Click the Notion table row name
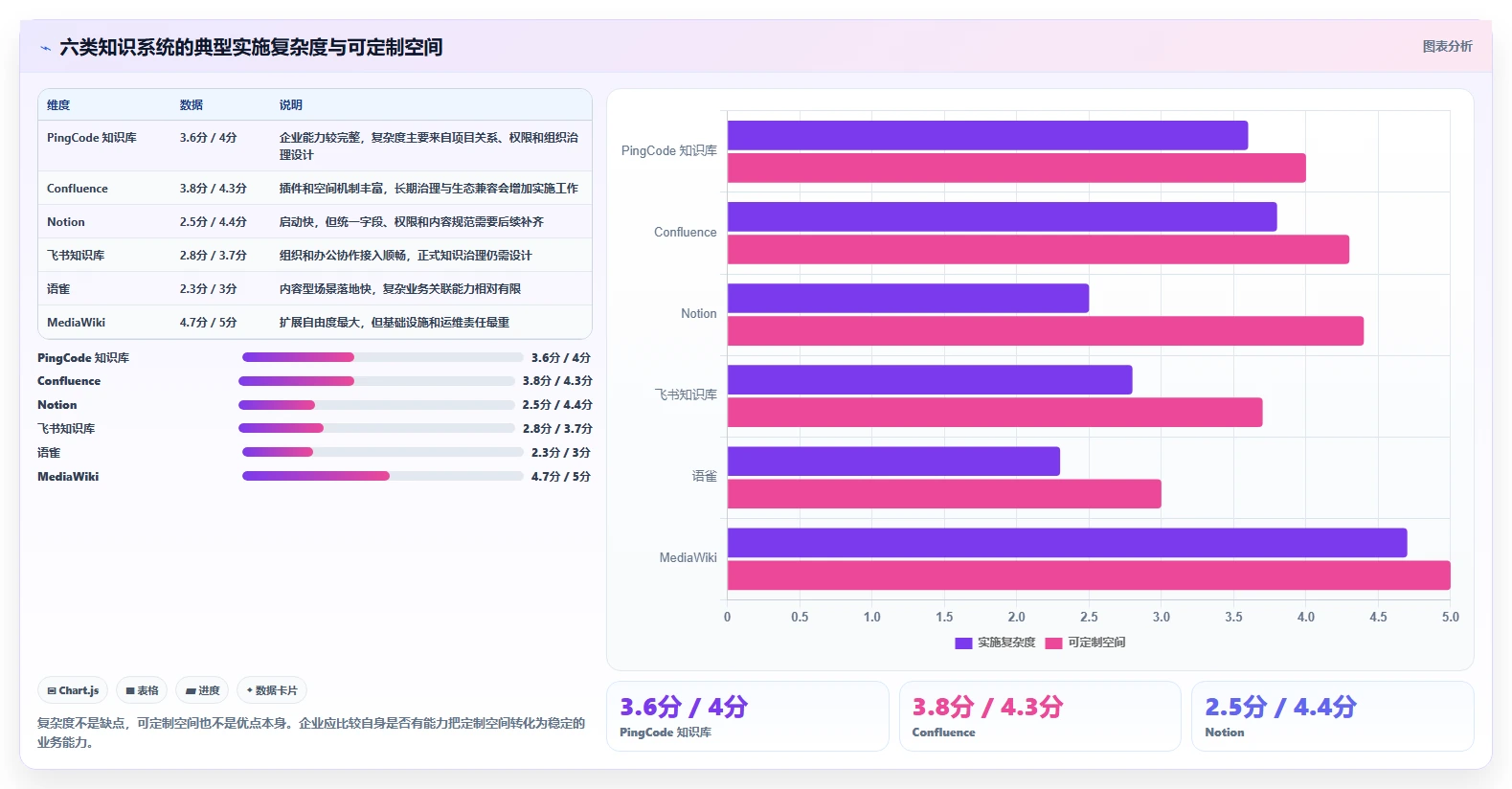The image size is (1512, 789). coord(66,222)
